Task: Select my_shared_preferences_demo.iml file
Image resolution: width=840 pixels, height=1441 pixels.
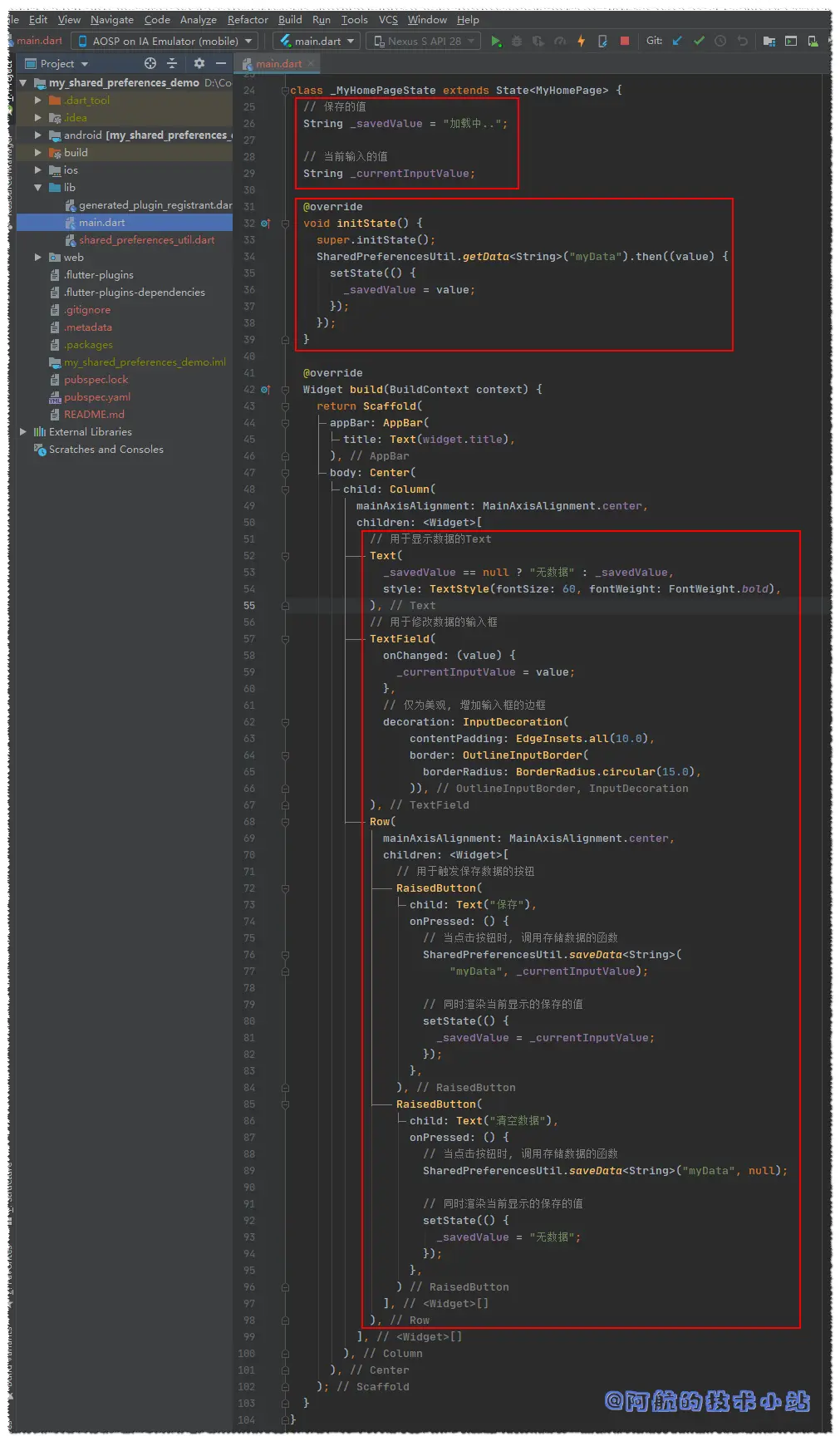Action: (x=145, y=362)
